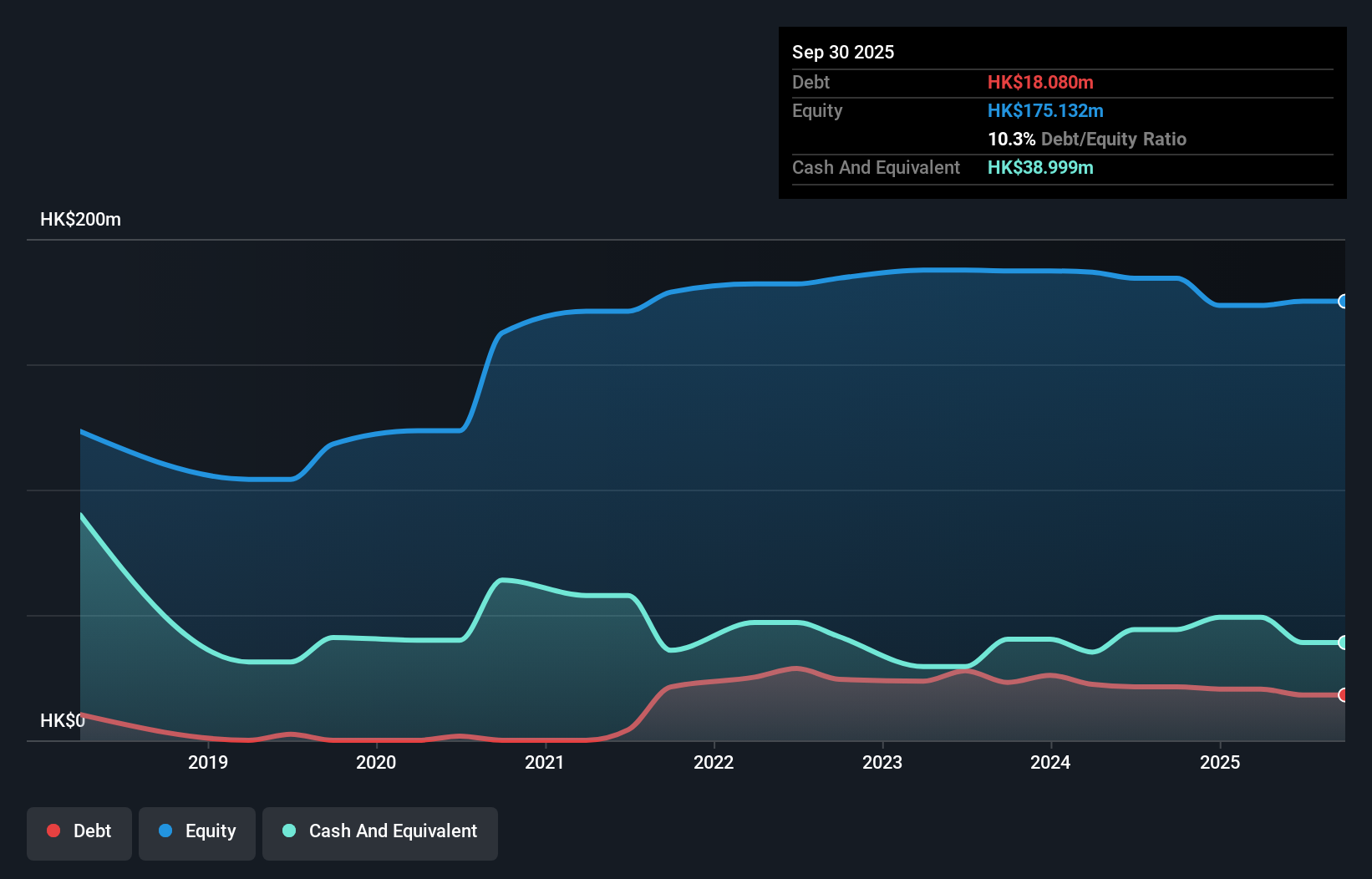The image size is (1372, 879).
Task: Click the teal Cash legend dot
Action: 289,831
